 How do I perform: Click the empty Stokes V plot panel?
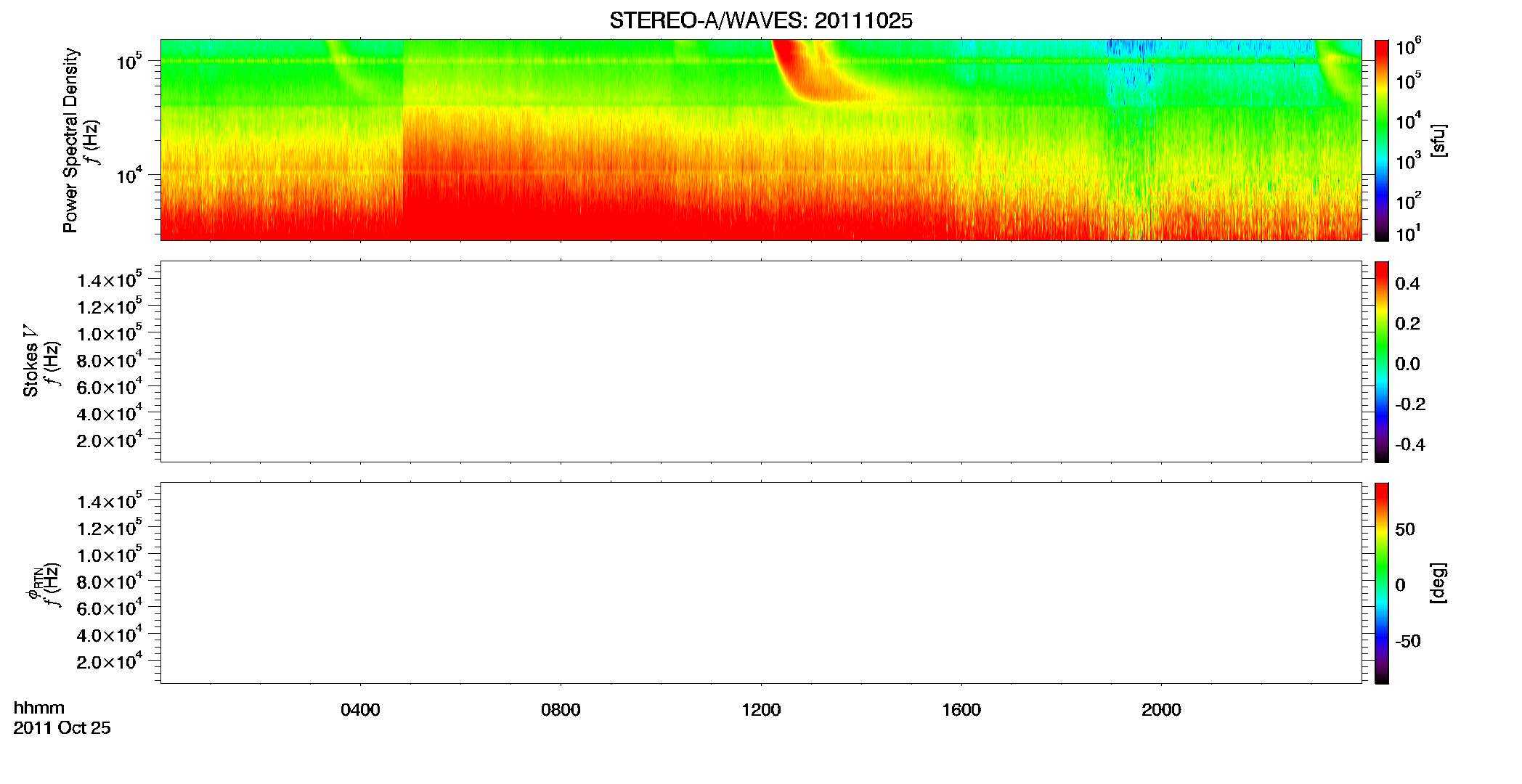click(x=760, y=362)
